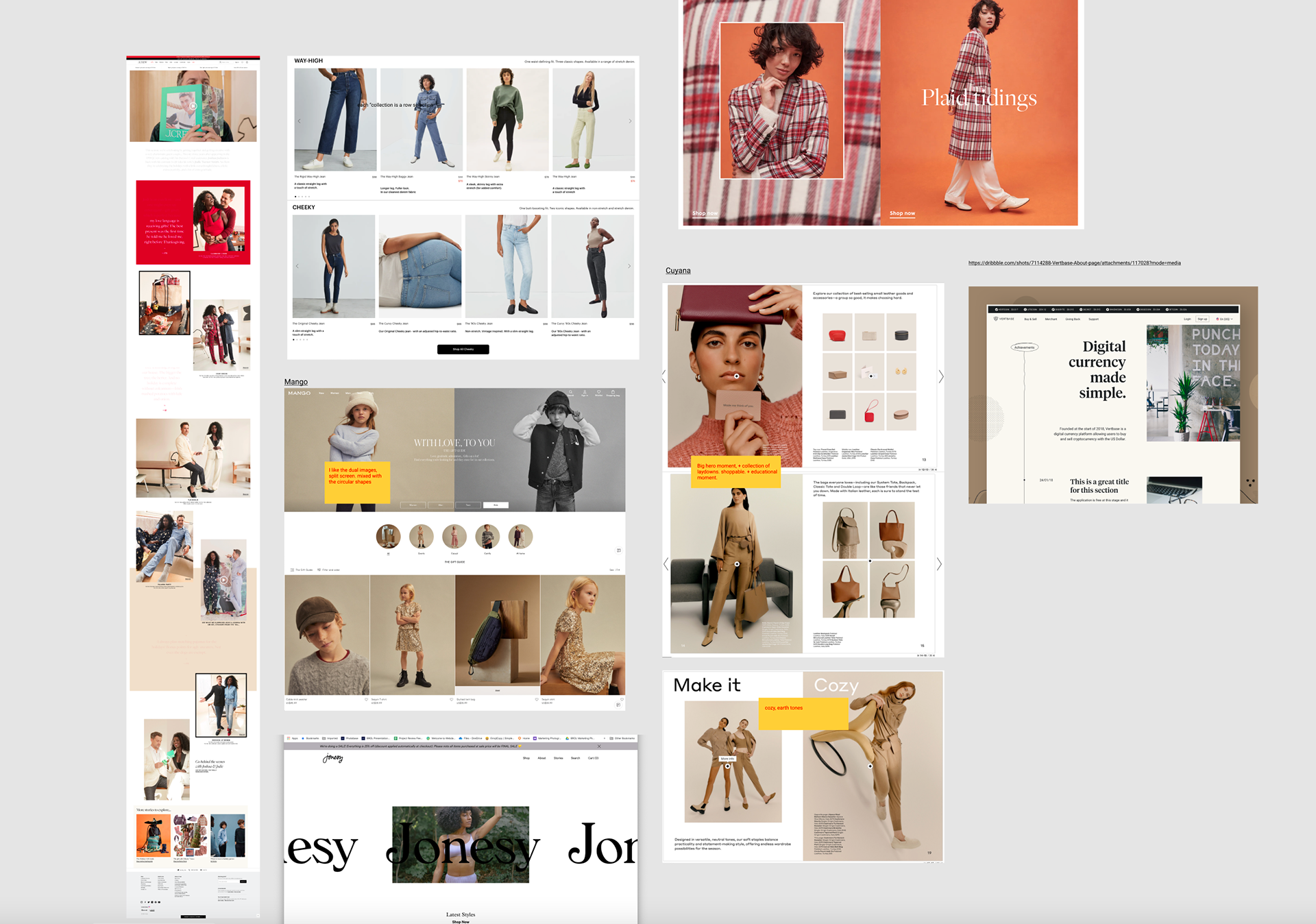1316x924 pixels.
Task: Click the Mango wishlist heart icon
Action: (x=598, y=393)
